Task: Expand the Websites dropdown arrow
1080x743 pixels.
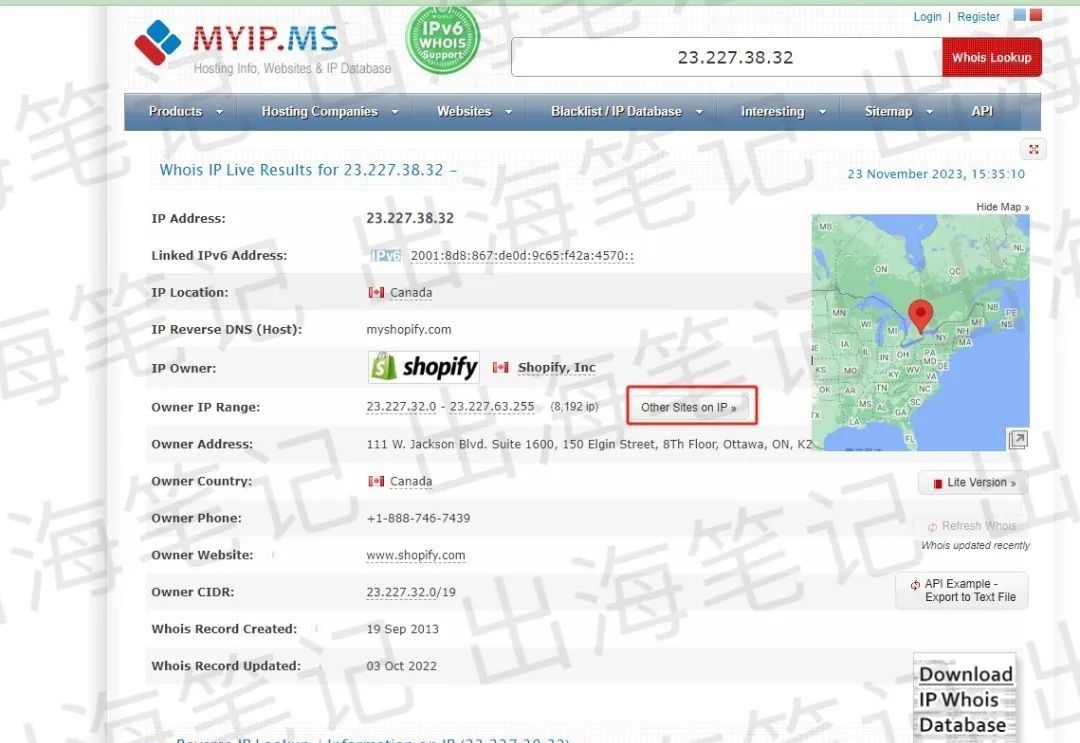Action: (508, 112)
